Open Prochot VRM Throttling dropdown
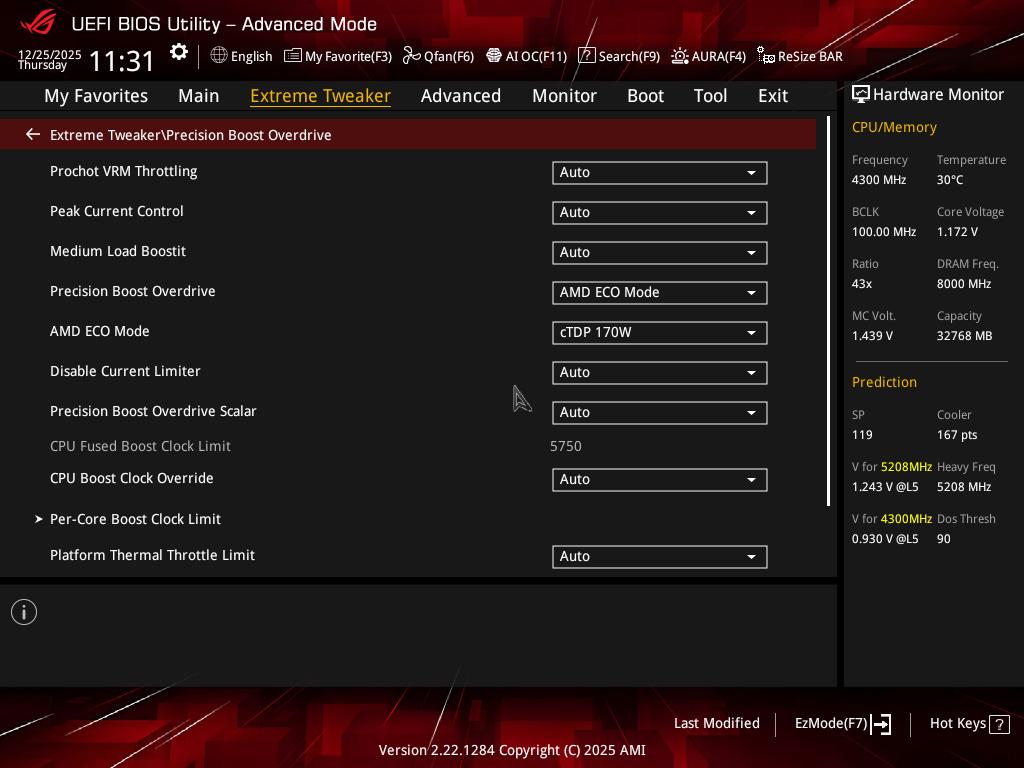The width and height of the screenshot is (1024, 768). click(659, 173)
